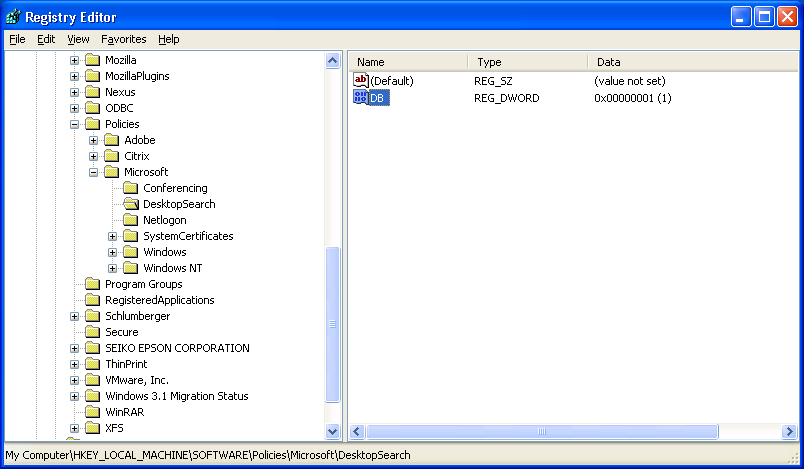Click the open DesktopSearch folder icon
Screen dimensions: 804x469
click(131, 204)
